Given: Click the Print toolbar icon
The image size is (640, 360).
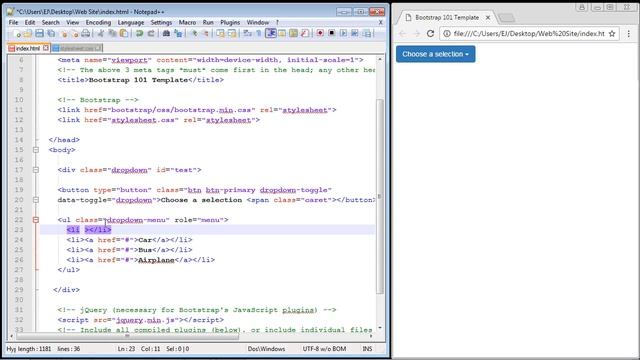Looking at the screenshot, I should point(86,34).
